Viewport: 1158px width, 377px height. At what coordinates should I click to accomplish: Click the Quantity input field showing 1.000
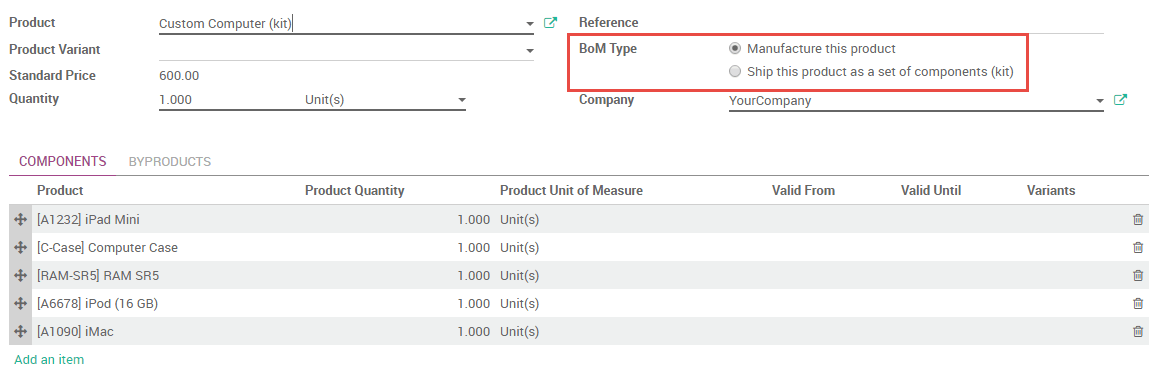click(x=229, y=99)
